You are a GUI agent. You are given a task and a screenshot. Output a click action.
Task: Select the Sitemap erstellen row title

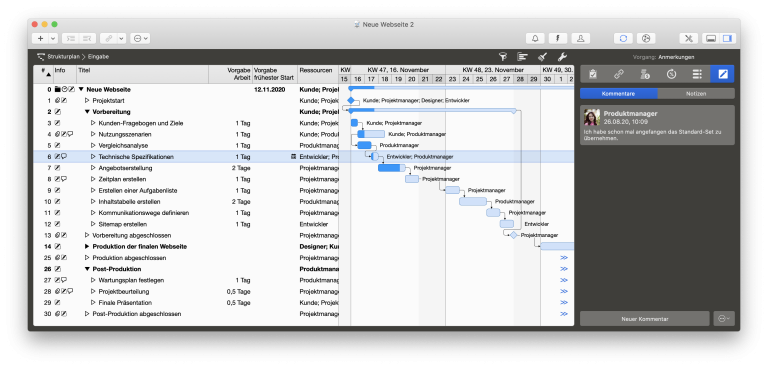[x=122, y=224]
